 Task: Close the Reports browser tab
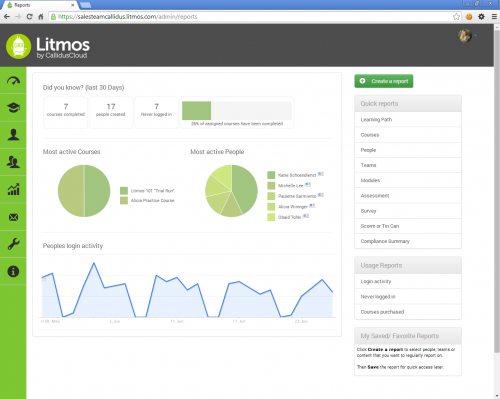[72, 5]
